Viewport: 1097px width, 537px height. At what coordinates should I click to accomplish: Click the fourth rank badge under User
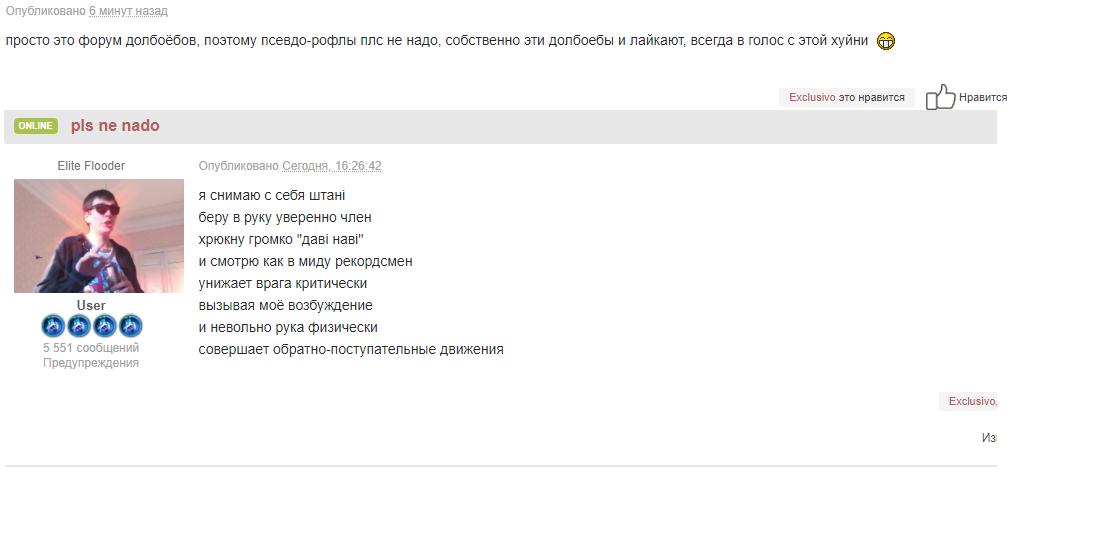[130, 326]
